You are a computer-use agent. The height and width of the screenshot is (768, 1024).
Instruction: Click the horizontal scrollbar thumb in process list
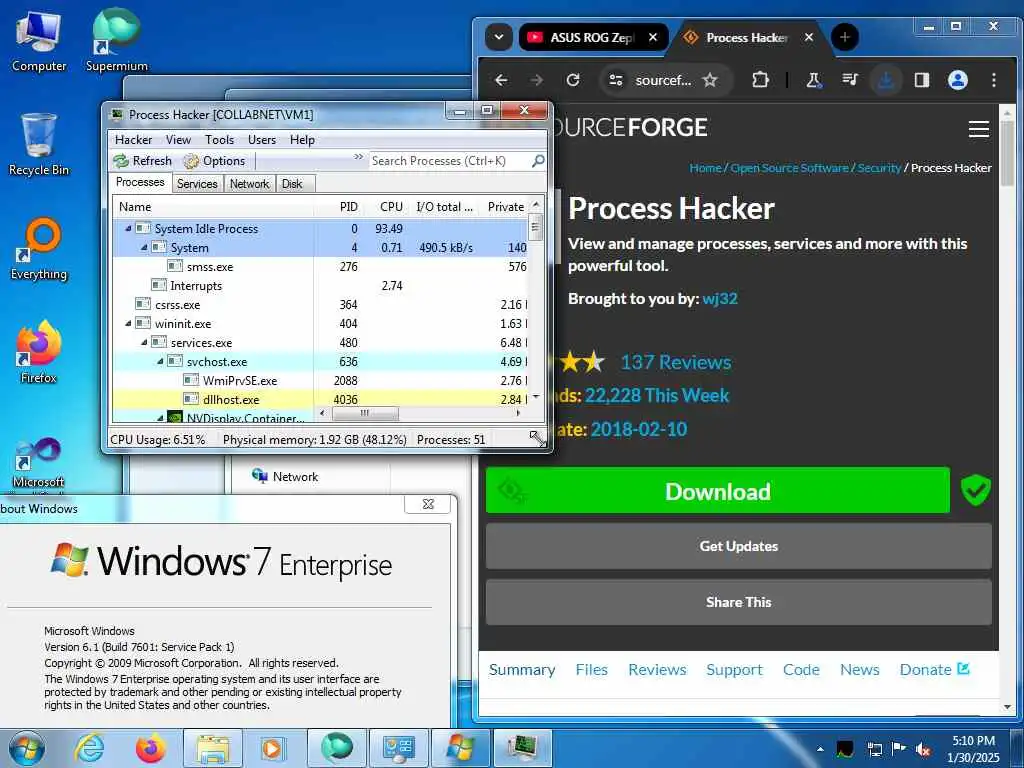pos(365,413)
